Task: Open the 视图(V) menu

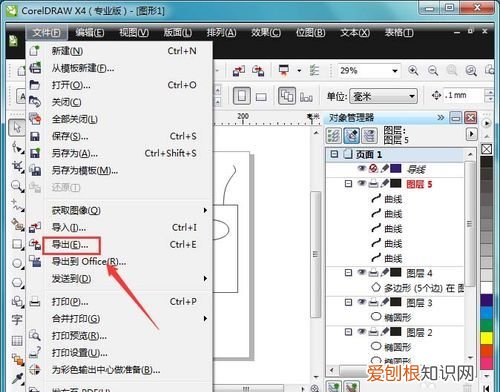Action: coord(134,33)
